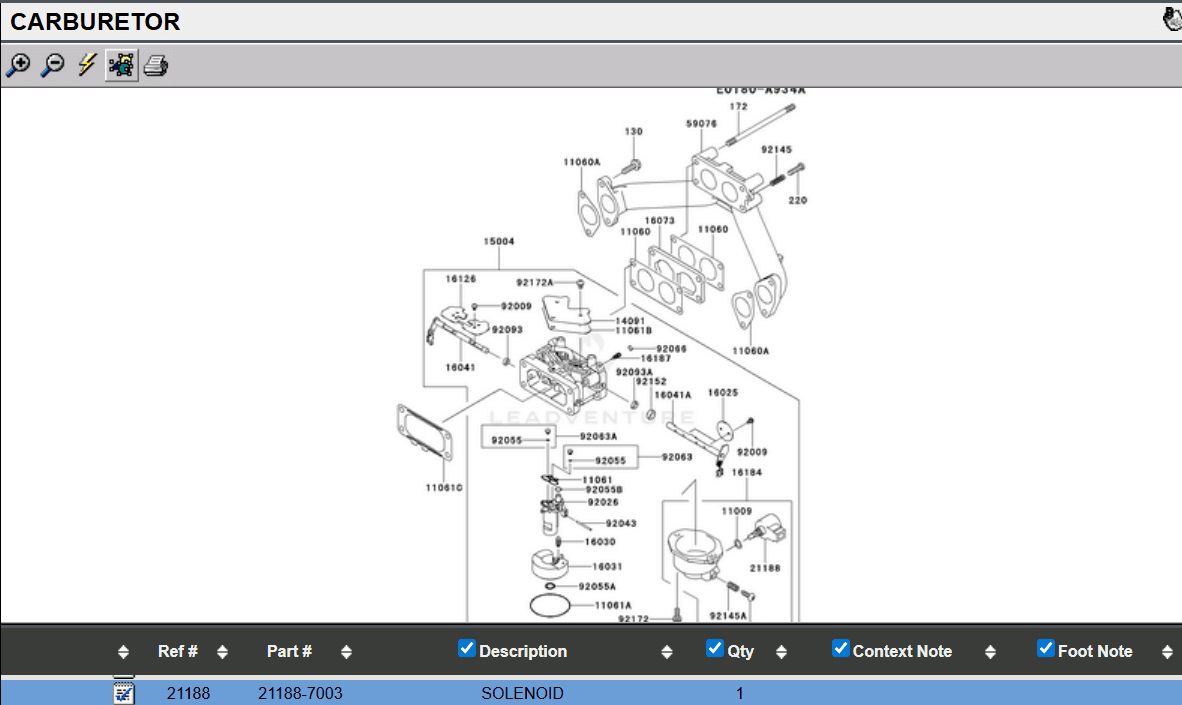Click sort arrows right of Context Note
Image resolution: width=1182 pixels, height=705 pixels.
pos(990,652)
